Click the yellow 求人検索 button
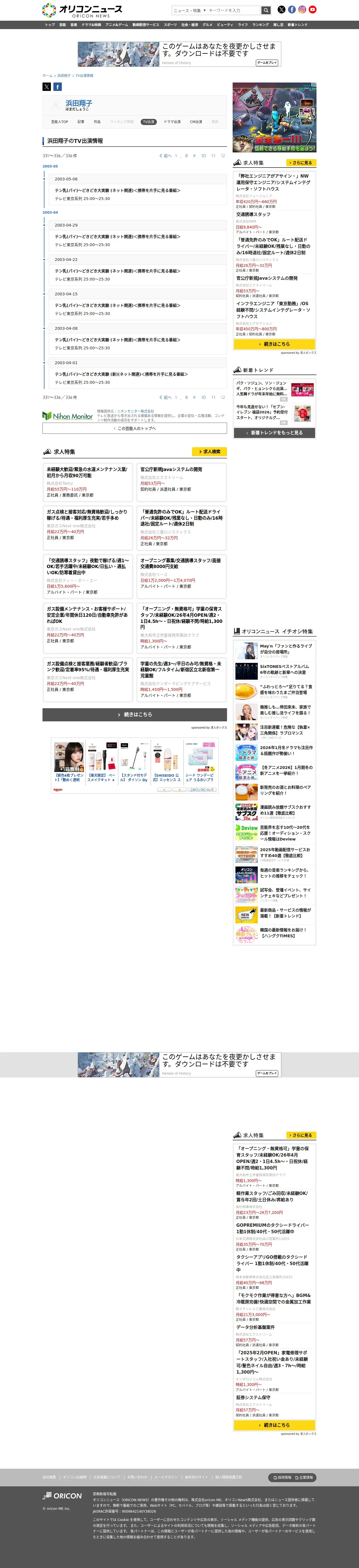Screen dimensions: 359x1568 coord(209,452)
